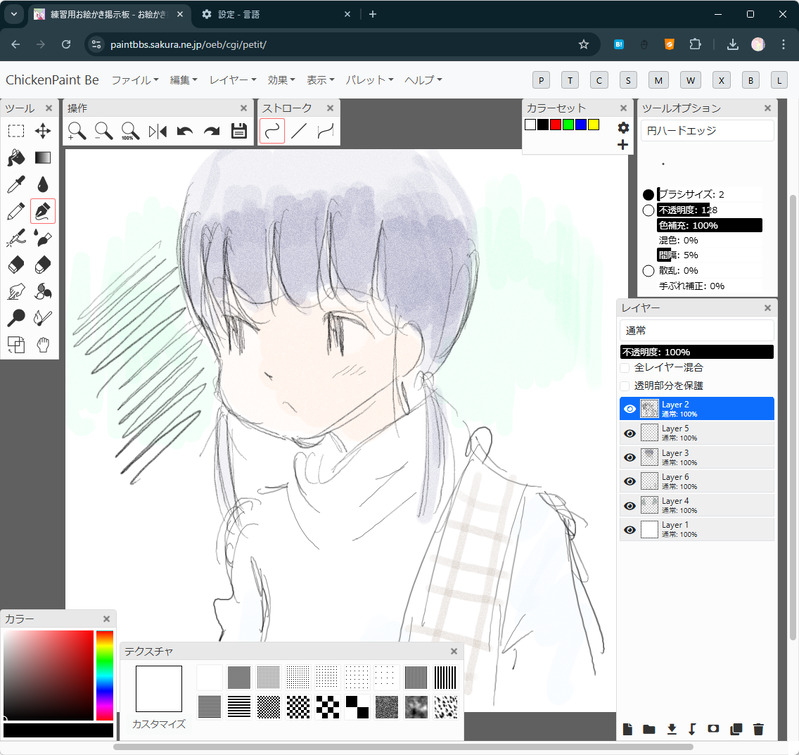This screenshot has width=799, height=755.
Task: Click the zoom in magnifier
Action: pyautogui.click(x=77, y=131)
